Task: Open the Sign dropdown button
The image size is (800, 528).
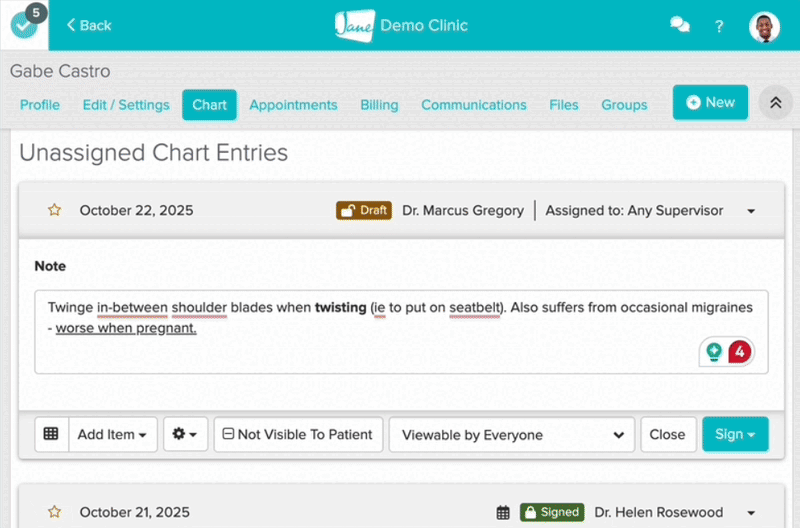Action: [735, 435]
